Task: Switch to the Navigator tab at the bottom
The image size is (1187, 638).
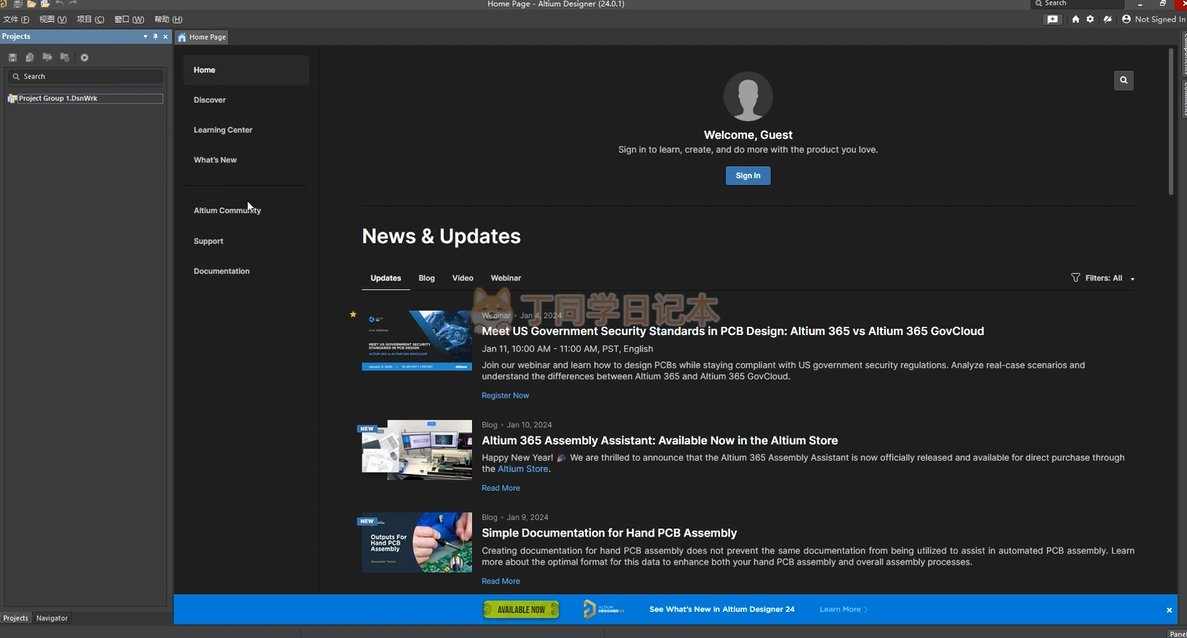Action: 52,618
